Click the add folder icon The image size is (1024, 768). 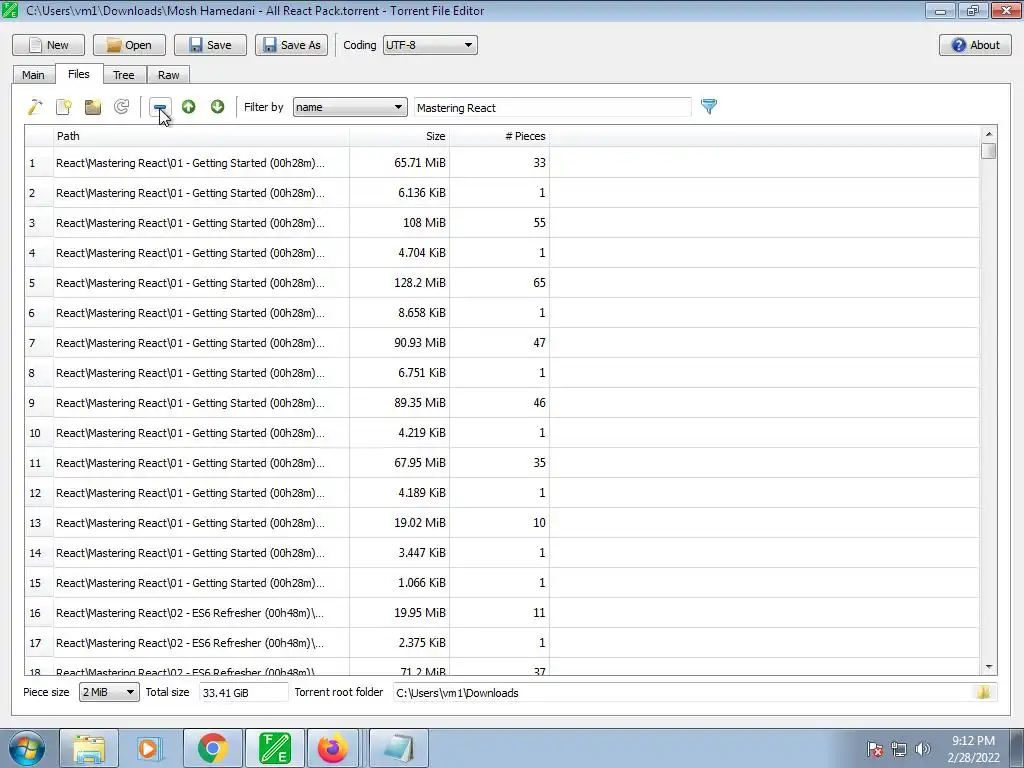click(93, 106)
